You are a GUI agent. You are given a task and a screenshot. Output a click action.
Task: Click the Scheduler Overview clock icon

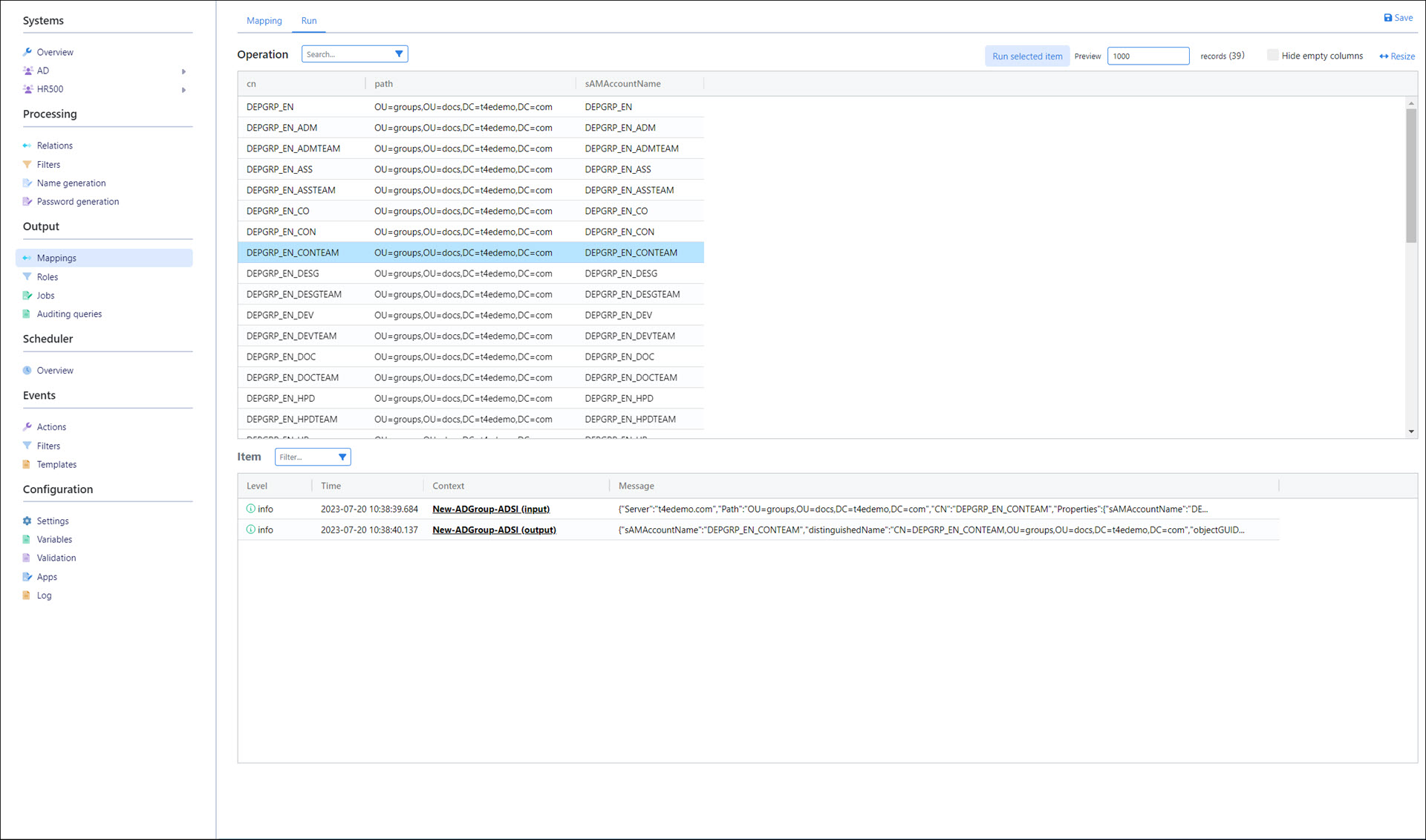pyautogui.click(x=27, y=370)
